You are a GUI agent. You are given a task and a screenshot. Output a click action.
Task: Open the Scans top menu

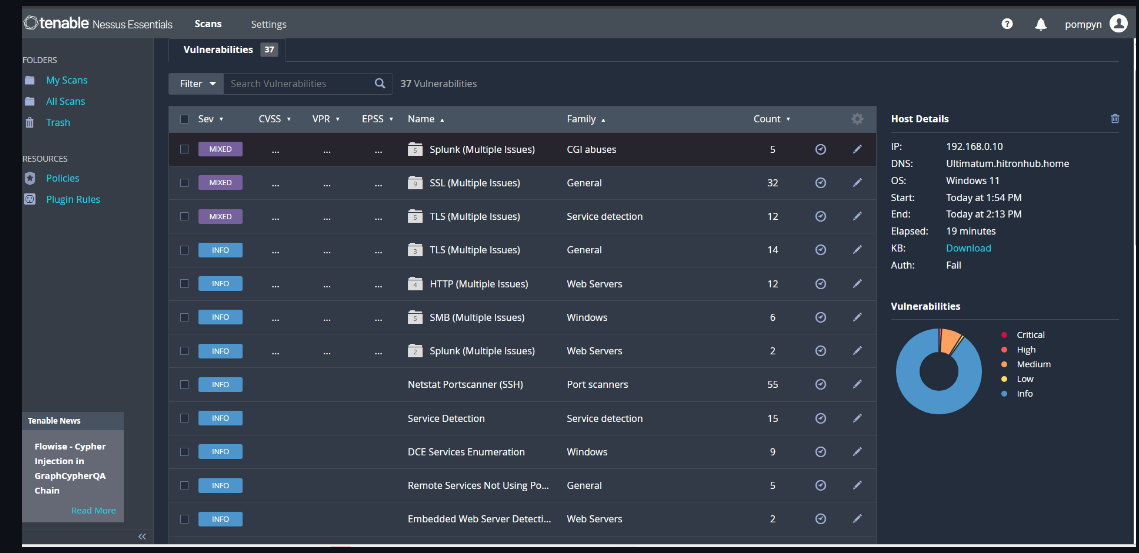208,24
